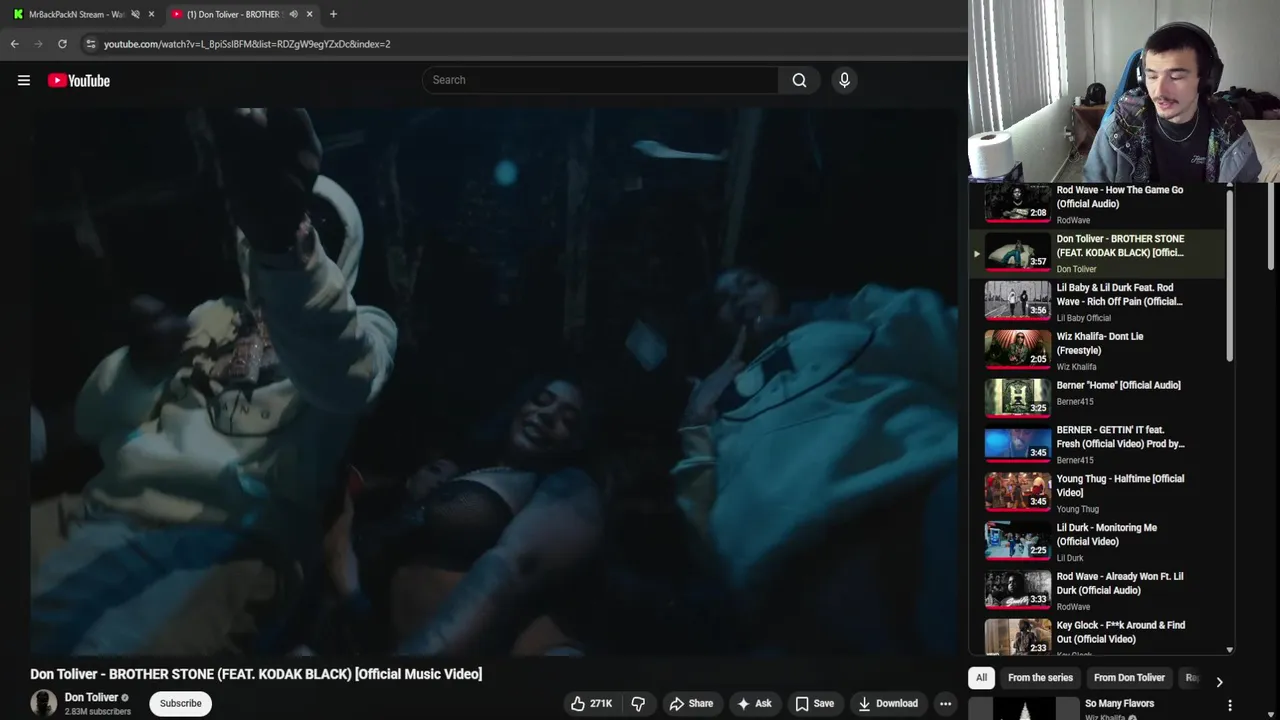Select the All filter chip
Viewport: 1280px width, 720px height.
pyautogui.click(x=981, y=678)
